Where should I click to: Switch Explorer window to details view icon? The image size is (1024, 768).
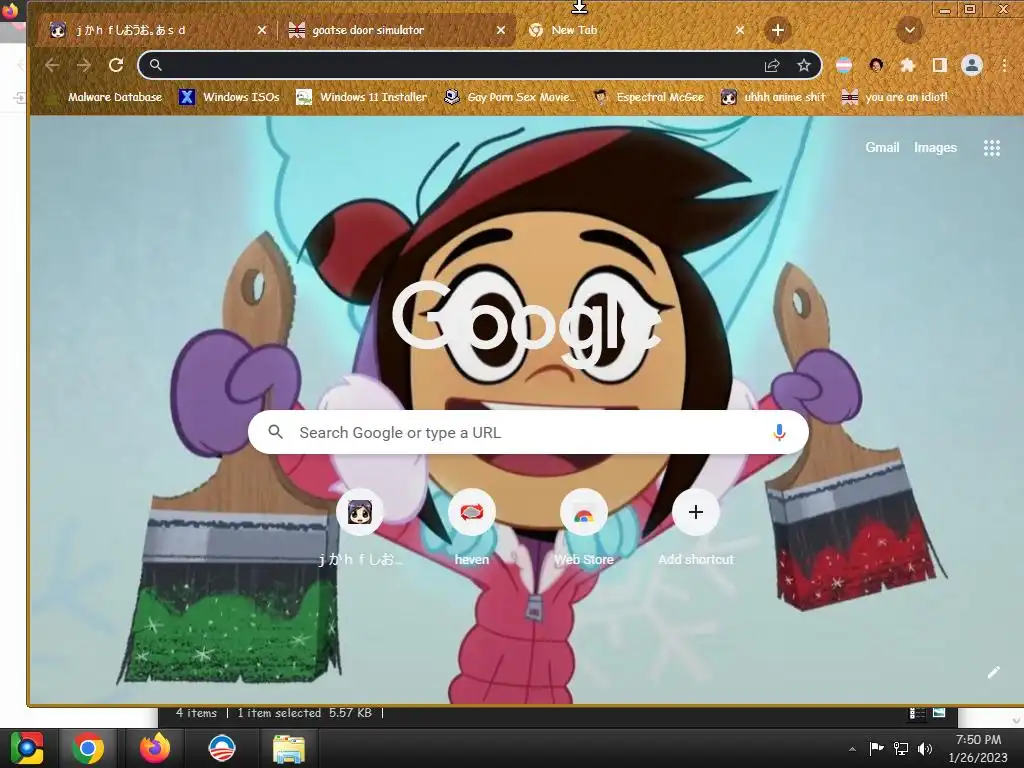pyautogui.click(x=917, y=714)
